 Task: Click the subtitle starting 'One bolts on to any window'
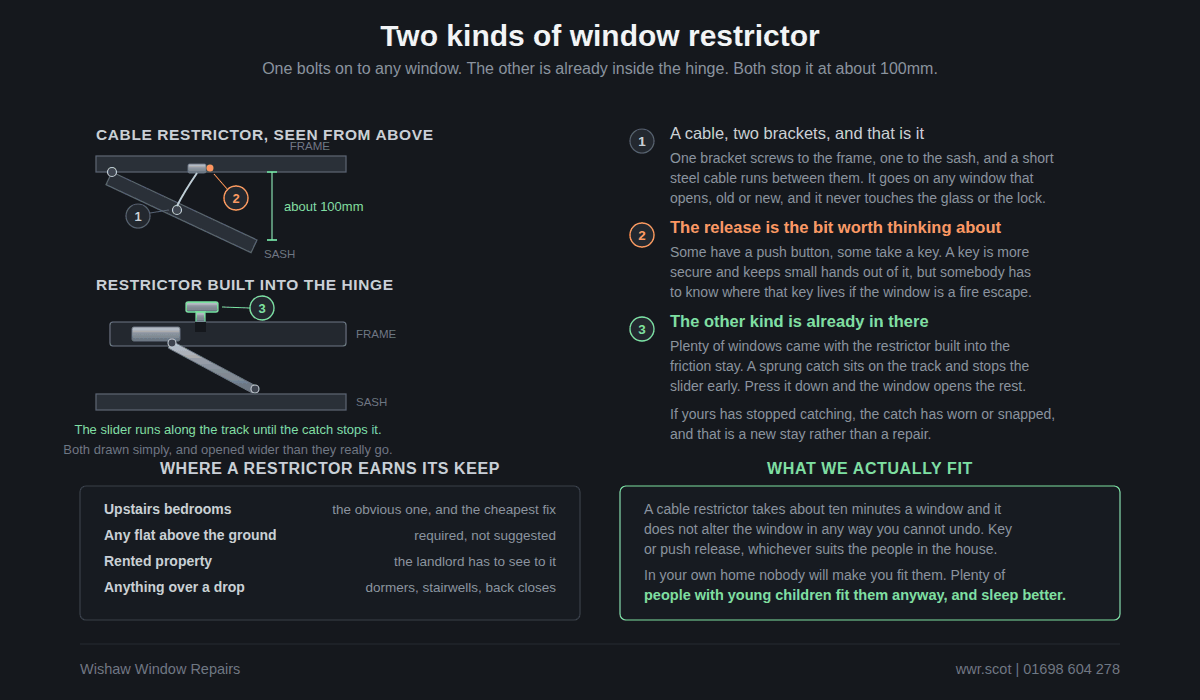point(600,69)
